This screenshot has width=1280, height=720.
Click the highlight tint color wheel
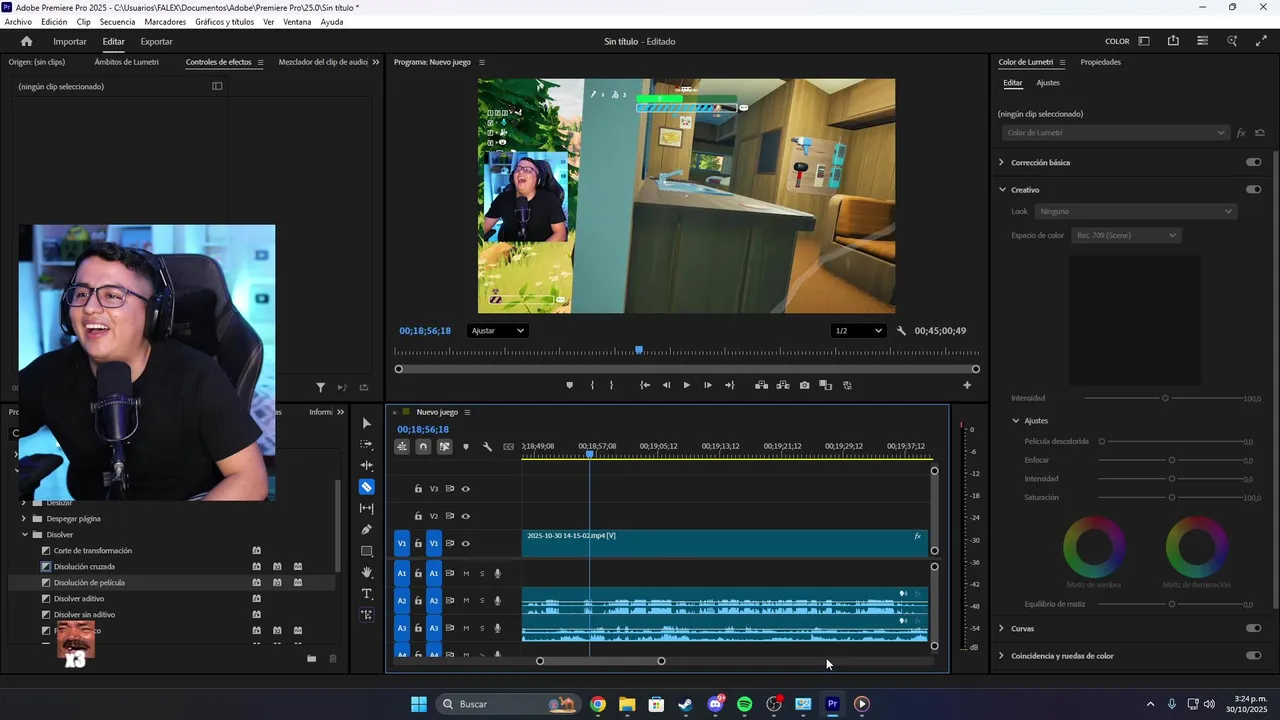click(1197, 546)
